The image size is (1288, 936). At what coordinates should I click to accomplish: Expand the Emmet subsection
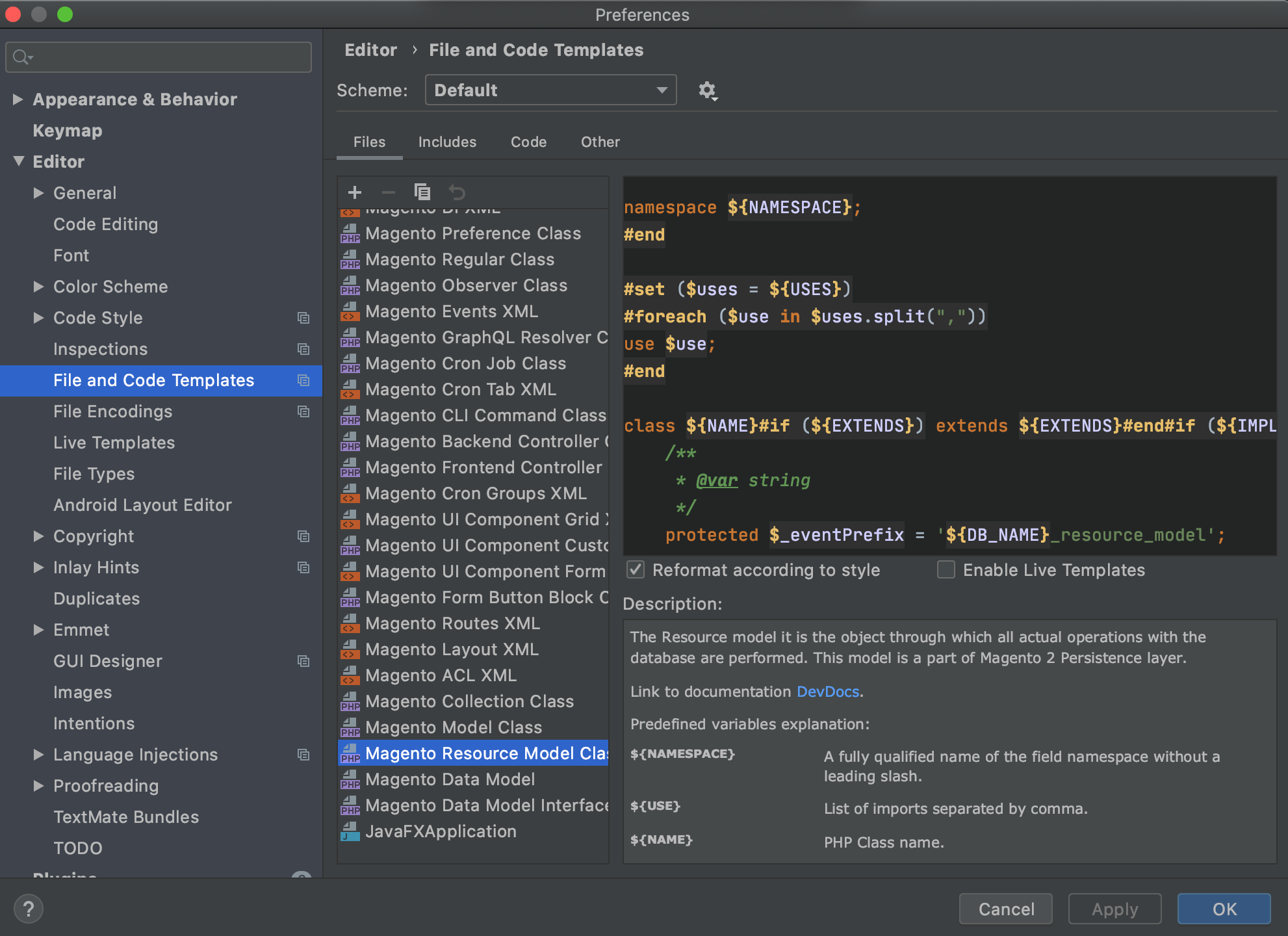click(x=38, y=629)
